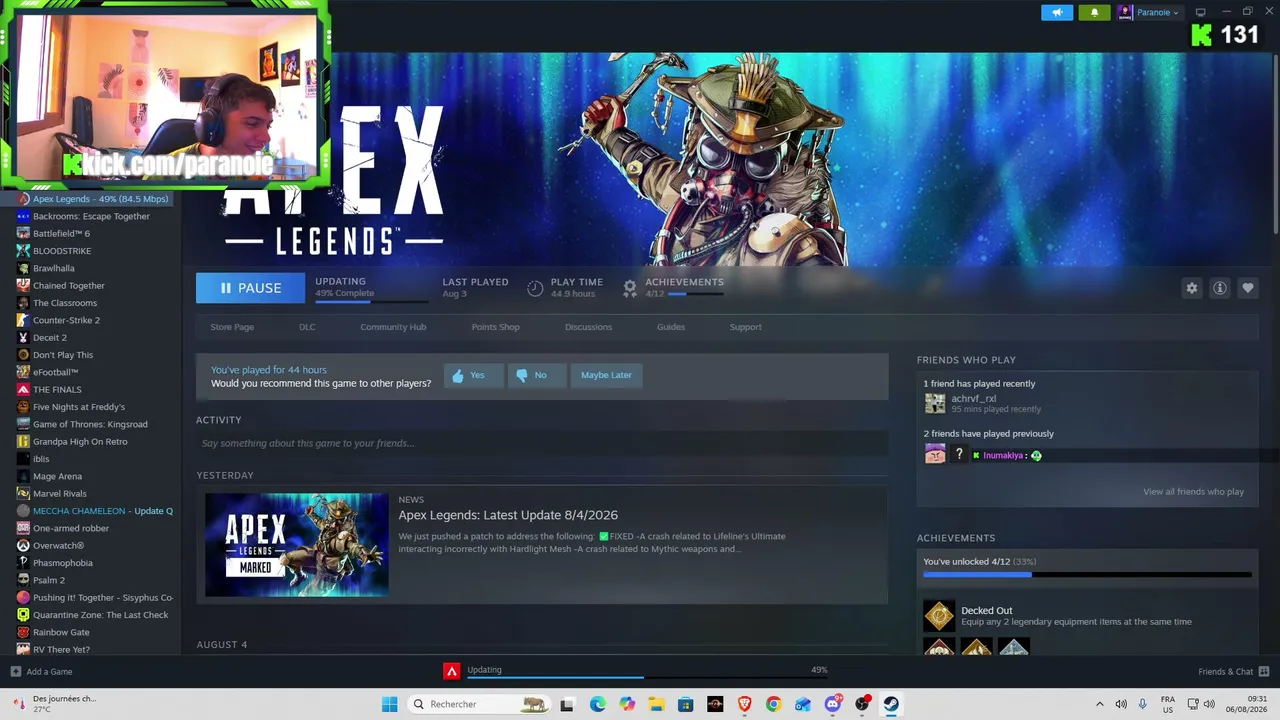Open the Windows Start menu
The height and width of the screenshot is (720, 1280).
(x=389, y=704)
